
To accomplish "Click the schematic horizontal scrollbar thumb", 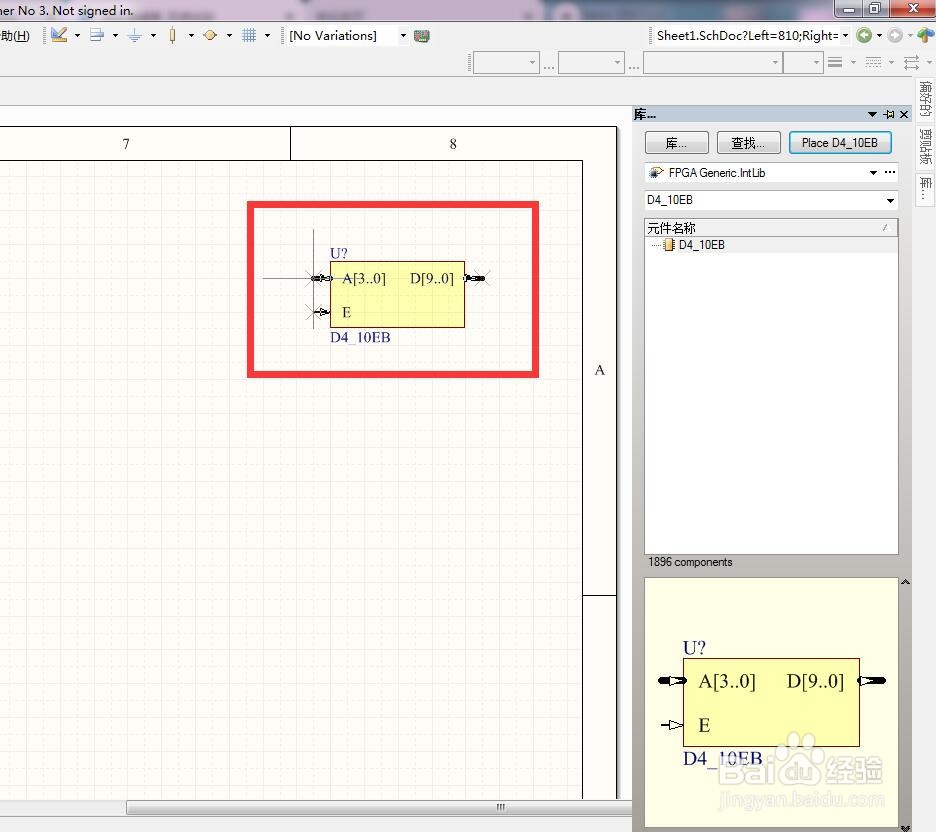I will [380, 808].
